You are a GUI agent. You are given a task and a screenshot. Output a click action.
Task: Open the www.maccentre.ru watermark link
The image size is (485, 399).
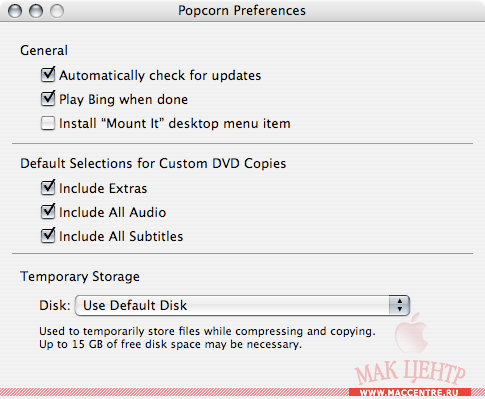click(409, 393)
